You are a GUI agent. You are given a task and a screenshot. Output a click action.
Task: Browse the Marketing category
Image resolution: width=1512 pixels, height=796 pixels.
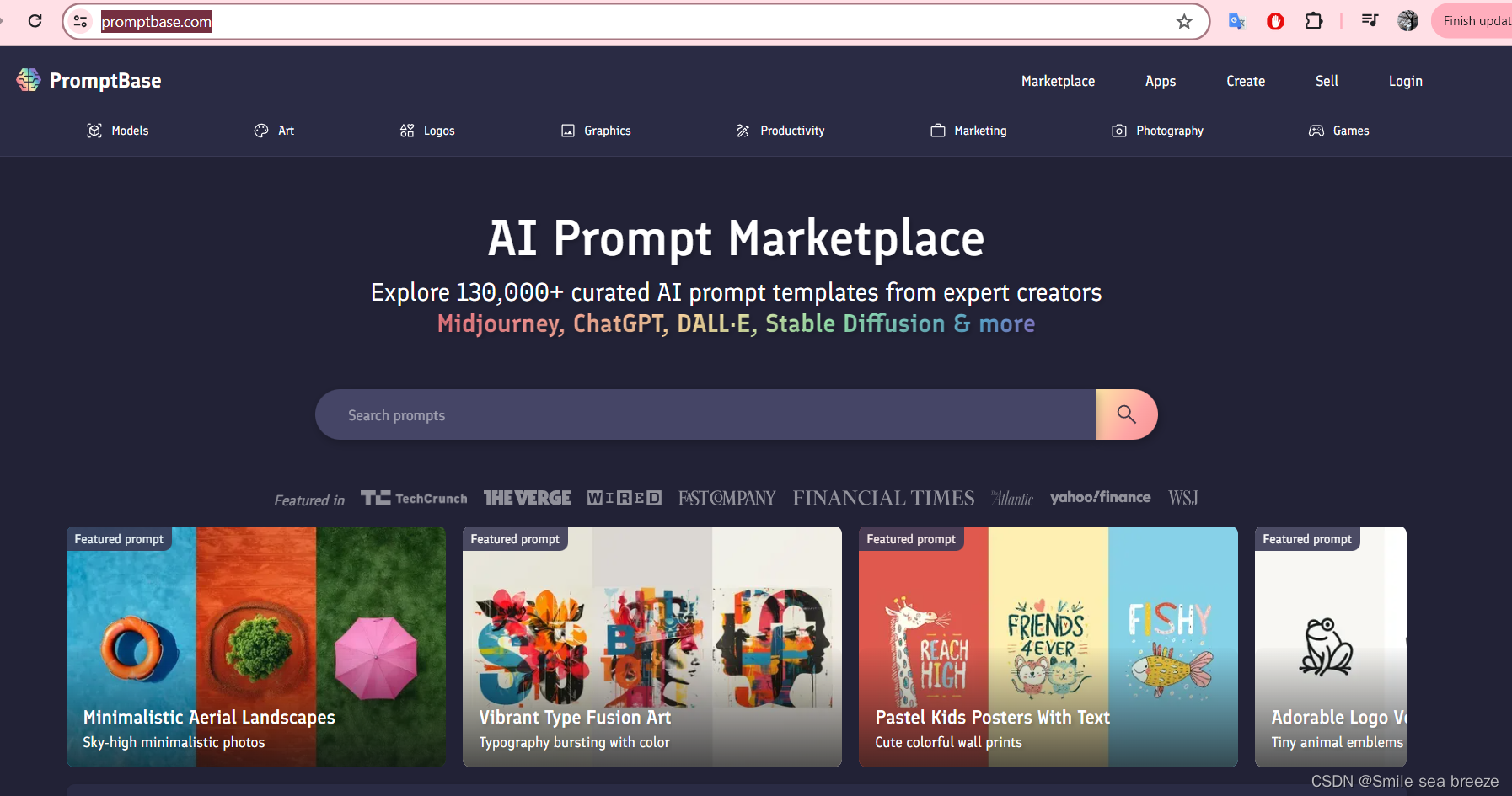pyautogui.click(x=980, y=131)
